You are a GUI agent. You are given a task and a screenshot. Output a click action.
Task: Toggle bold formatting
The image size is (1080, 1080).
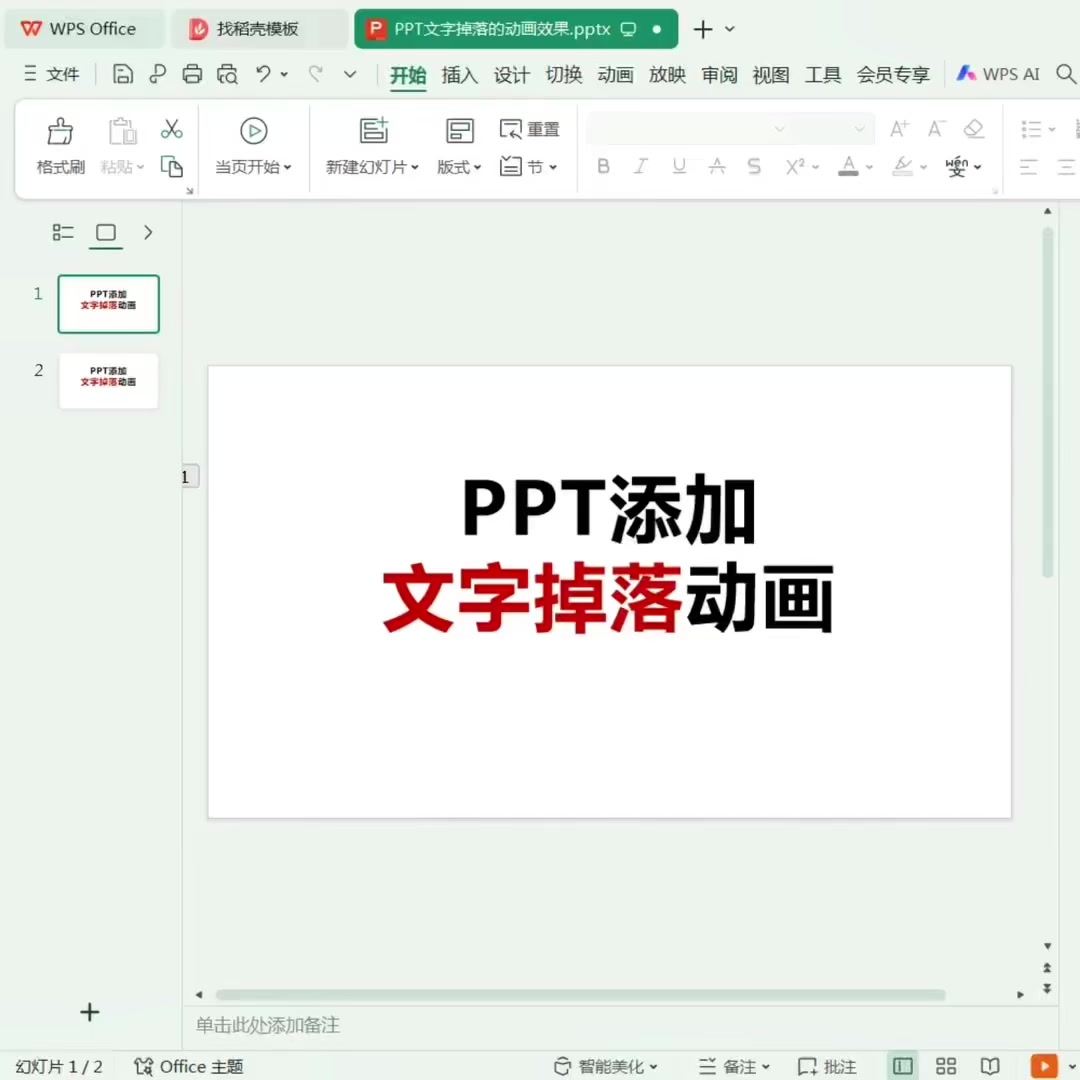tap(603, 166)
